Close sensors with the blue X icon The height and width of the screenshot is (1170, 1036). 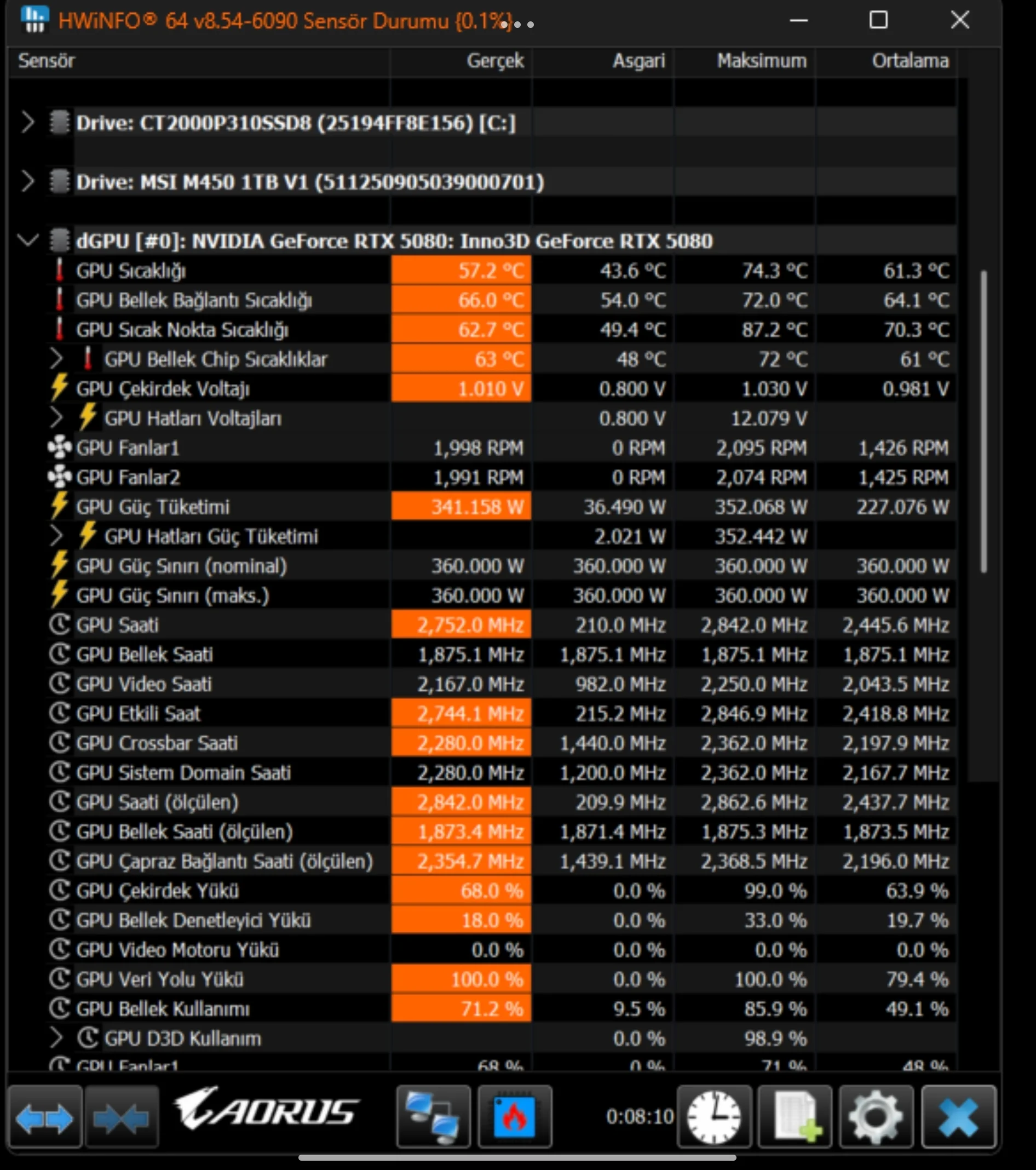[x=958, y=1117]
